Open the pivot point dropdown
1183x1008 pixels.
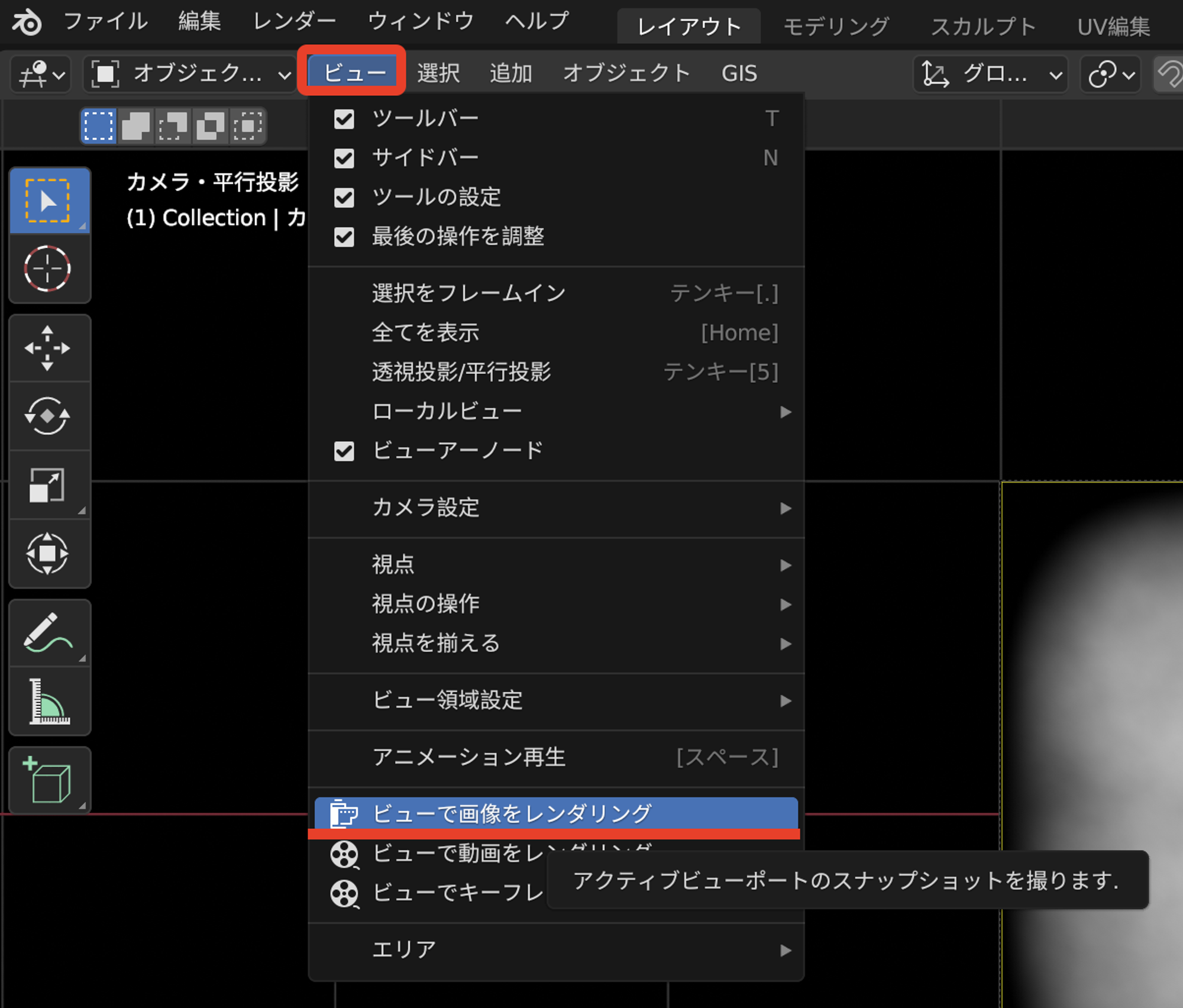[1111, 75]
